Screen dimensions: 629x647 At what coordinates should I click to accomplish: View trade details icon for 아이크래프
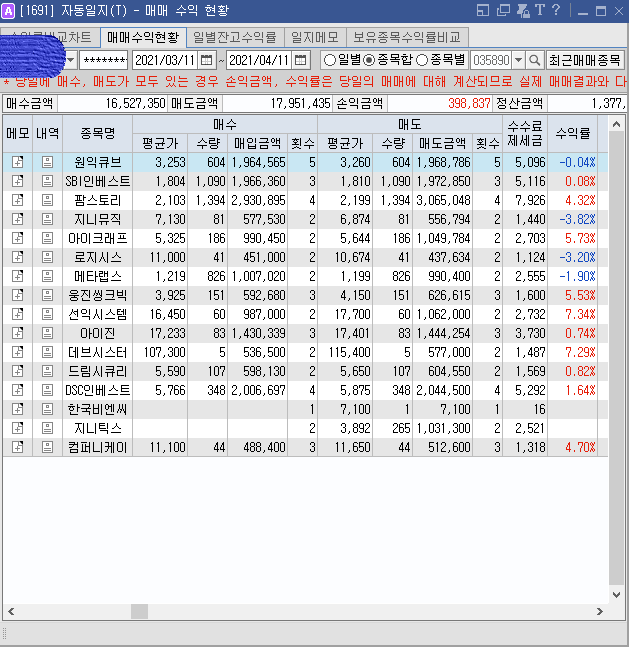point(46,238)
